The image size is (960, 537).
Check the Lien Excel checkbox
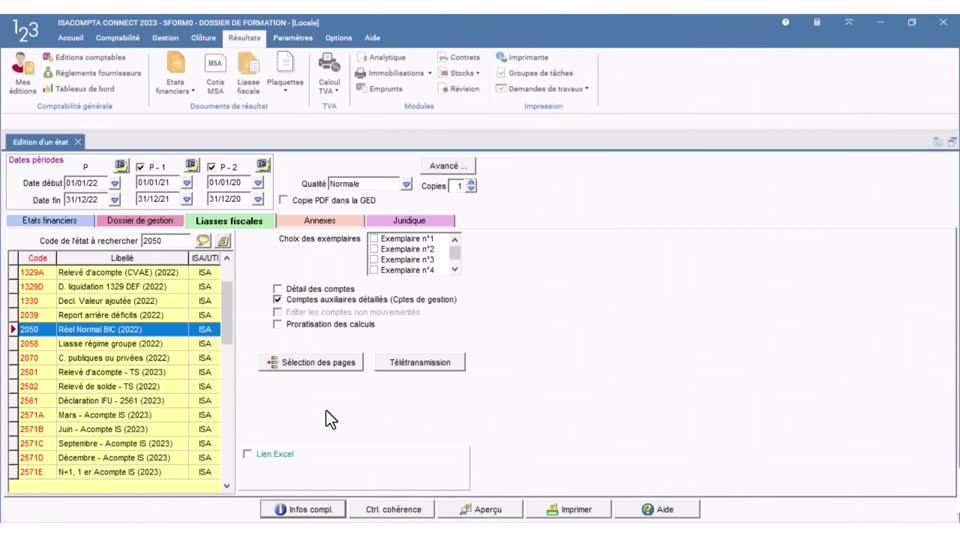coord(247,454)
